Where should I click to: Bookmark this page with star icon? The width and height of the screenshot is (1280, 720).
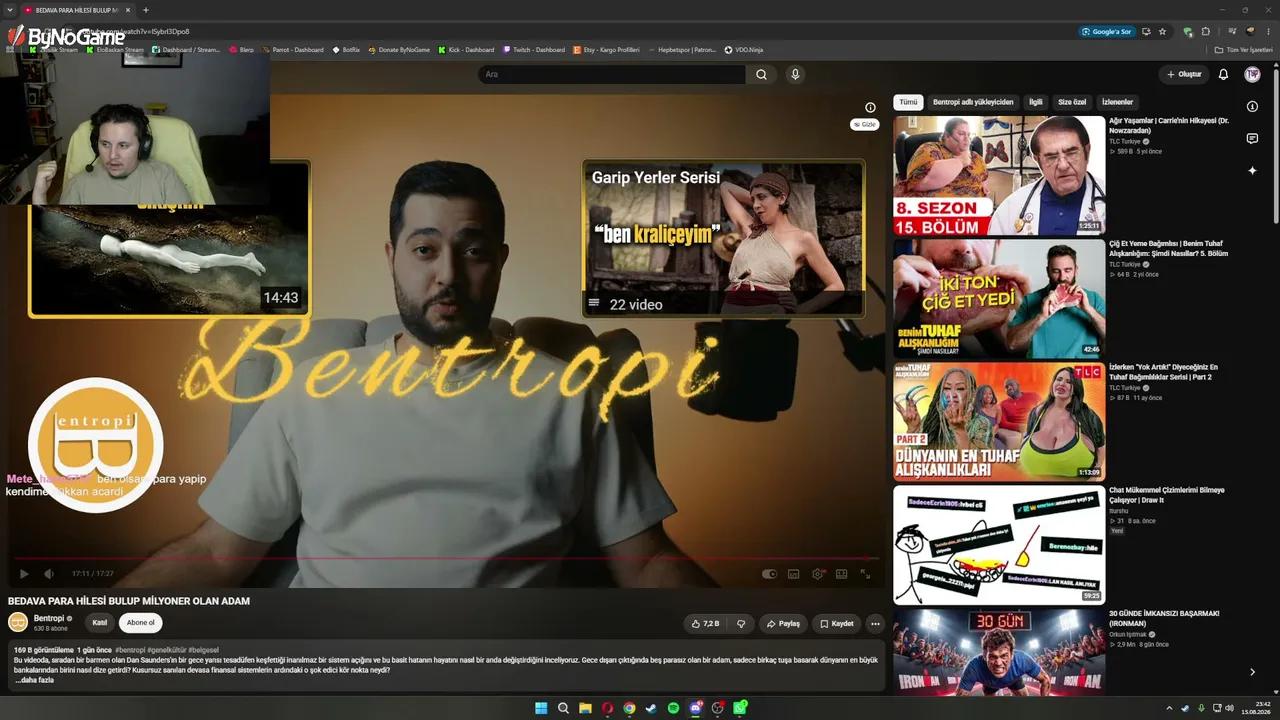[1162, 31]
